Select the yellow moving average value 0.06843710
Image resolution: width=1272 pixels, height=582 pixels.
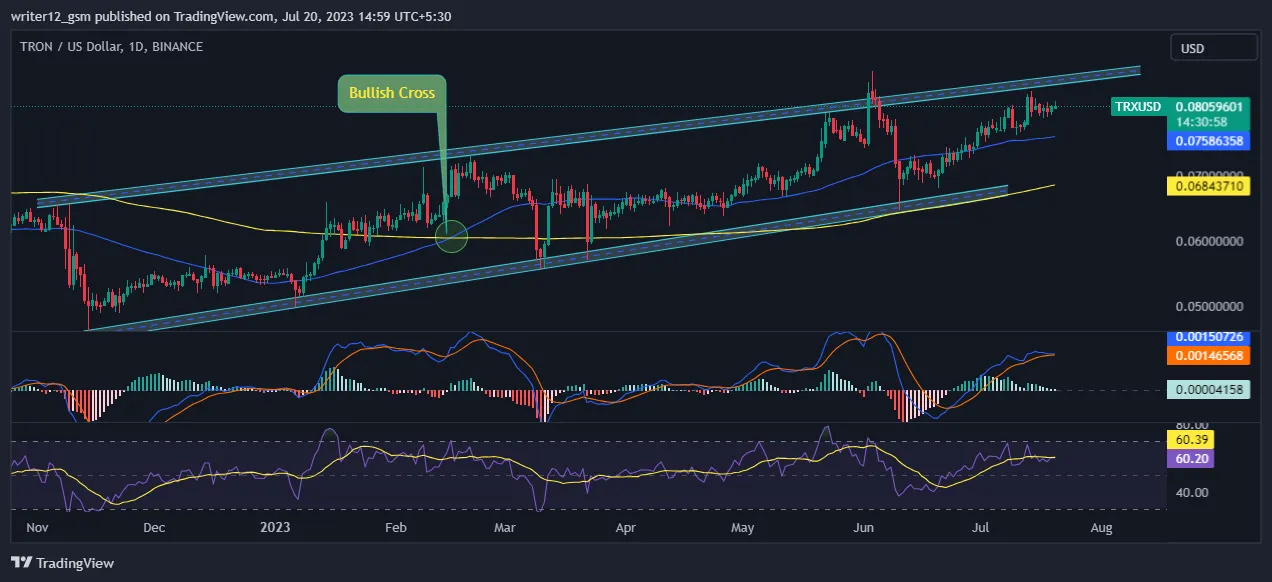coord(1209,186)
